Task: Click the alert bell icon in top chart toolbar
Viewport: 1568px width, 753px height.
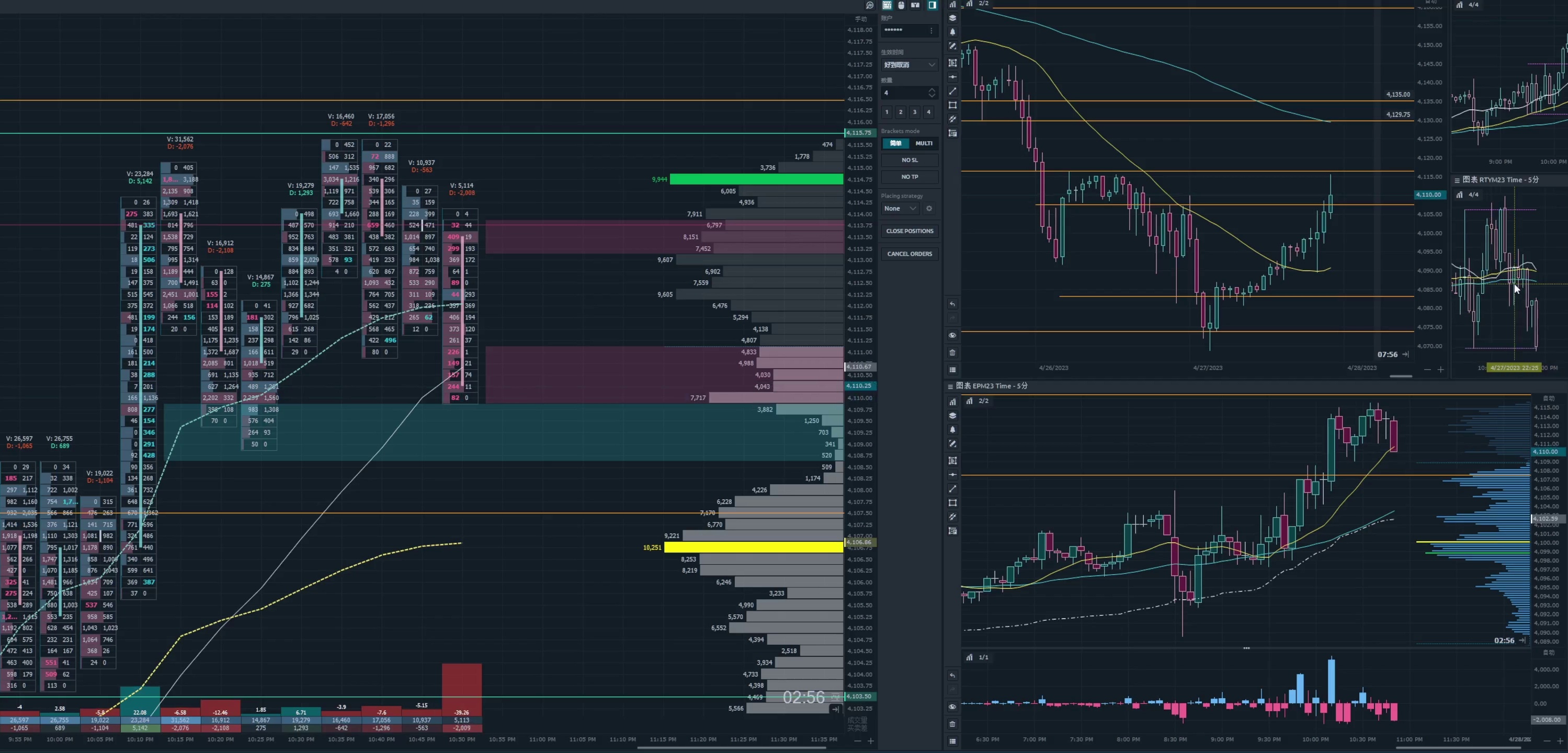Action: coord(952,32)
